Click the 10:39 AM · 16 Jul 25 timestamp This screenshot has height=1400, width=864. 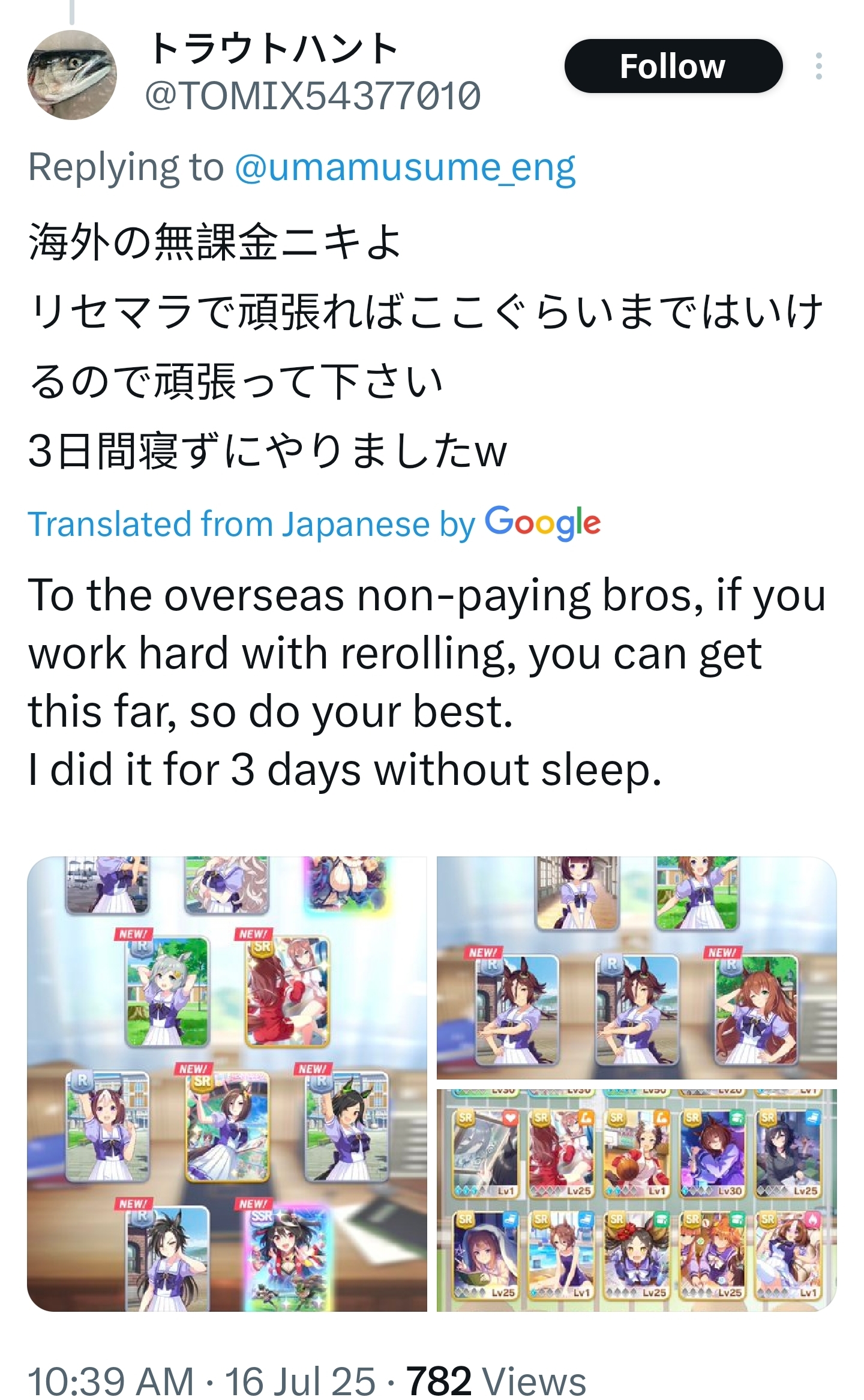point(202,1381)
